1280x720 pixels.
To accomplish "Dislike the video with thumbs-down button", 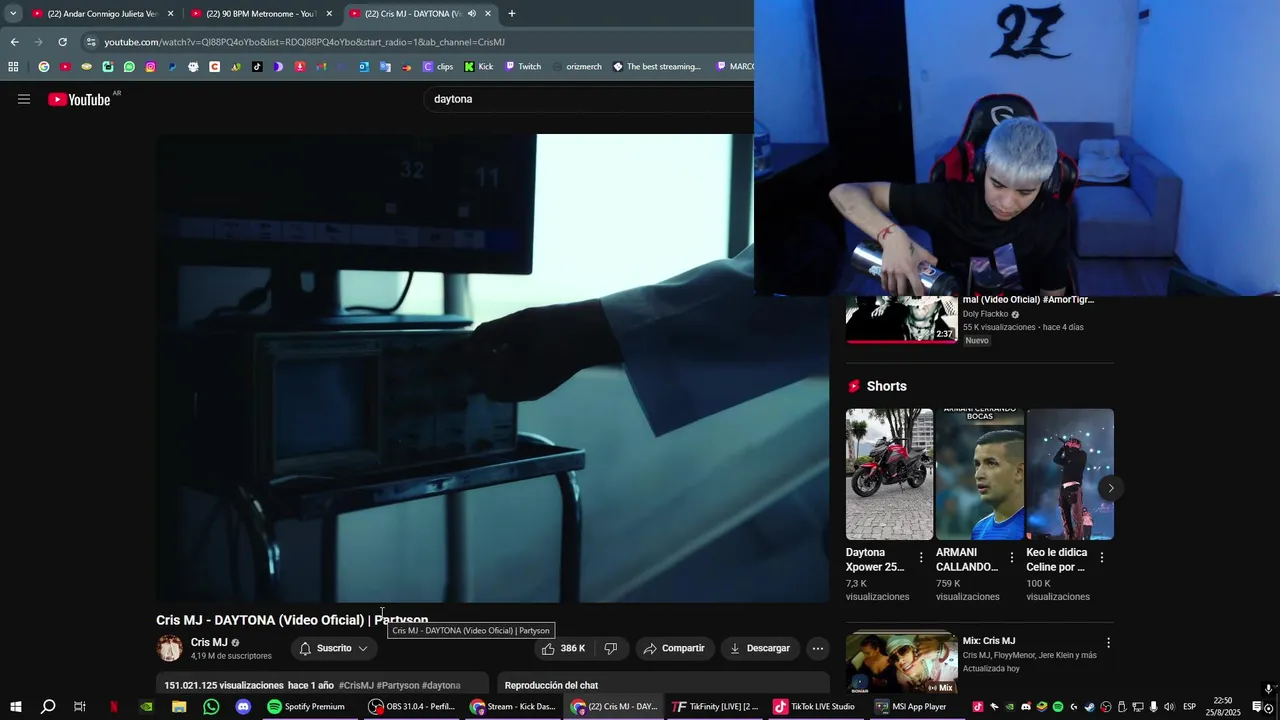I will point(611,648).
